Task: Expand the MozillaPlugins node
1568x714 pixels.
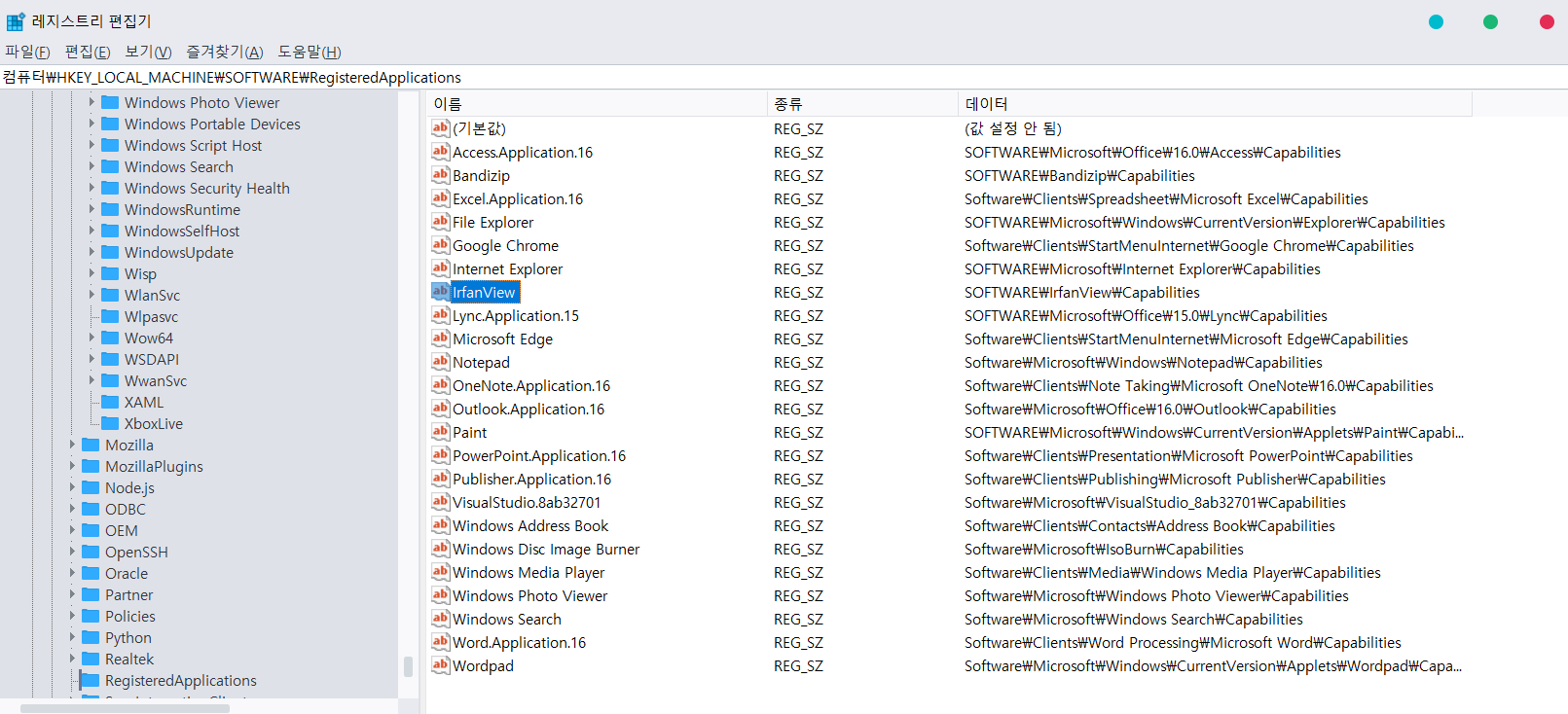Action: click(x=72, y=466)
